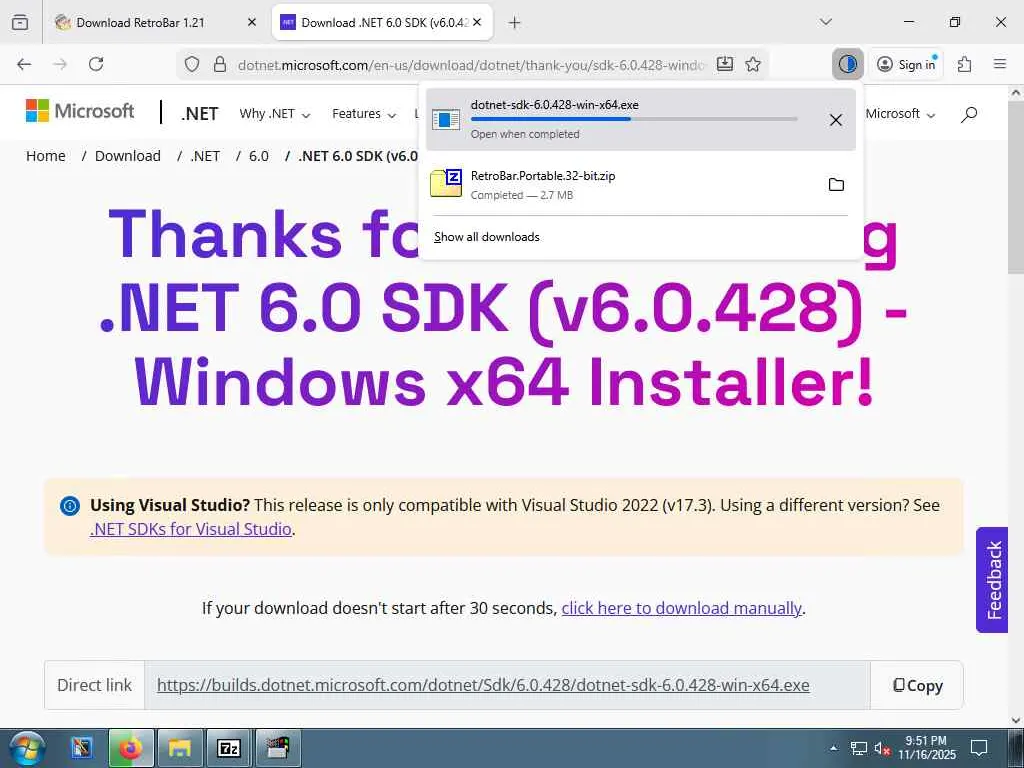Open the Windows Start orb
The image size is (1024, 768).
click(27, 748)
